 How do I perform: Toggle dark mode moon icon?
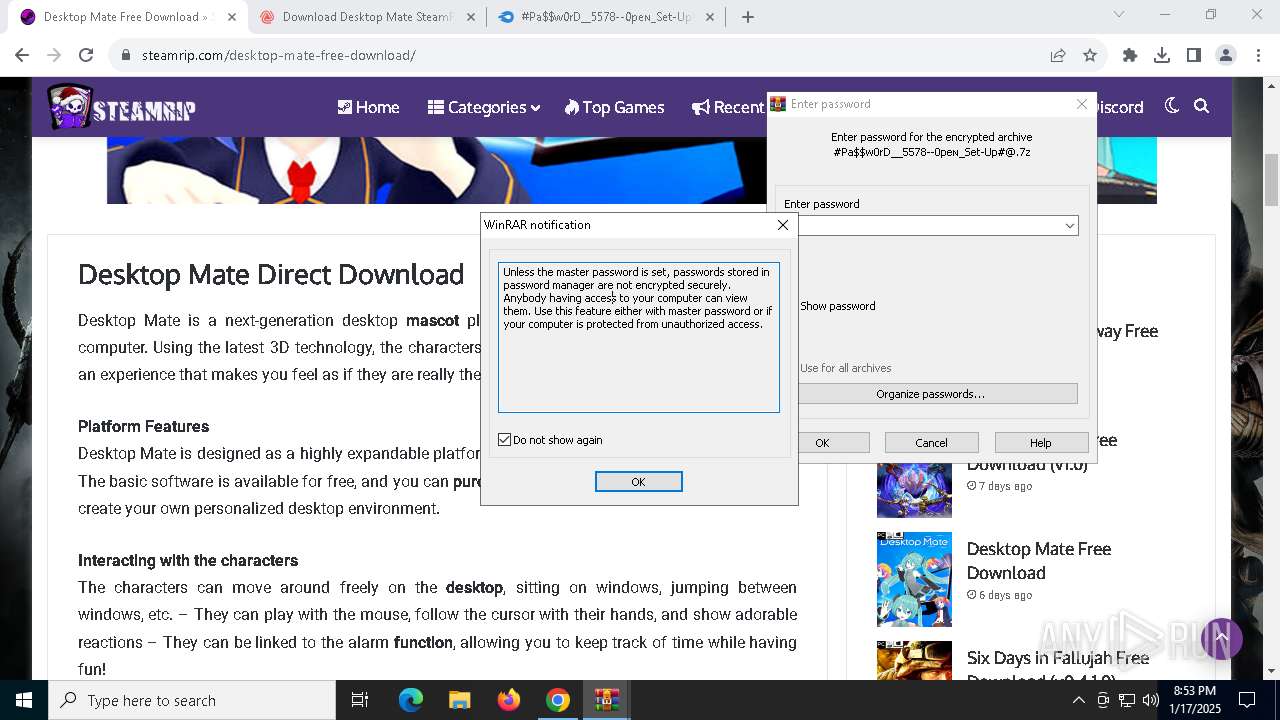click(1172, 106)
